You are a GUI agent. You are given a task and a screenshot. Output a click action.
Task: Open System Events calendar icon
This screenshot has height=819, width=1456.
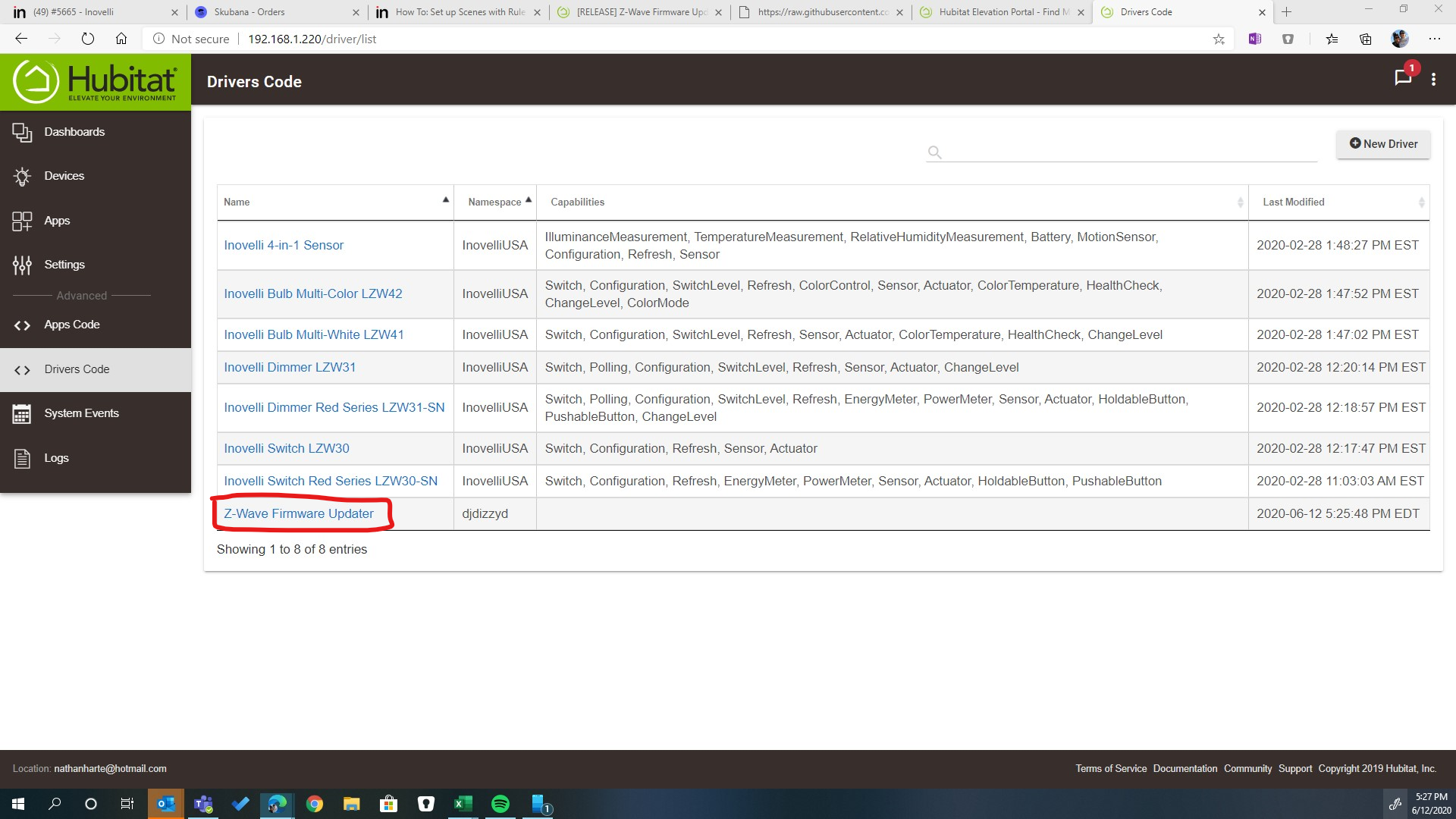pos(22,414)
